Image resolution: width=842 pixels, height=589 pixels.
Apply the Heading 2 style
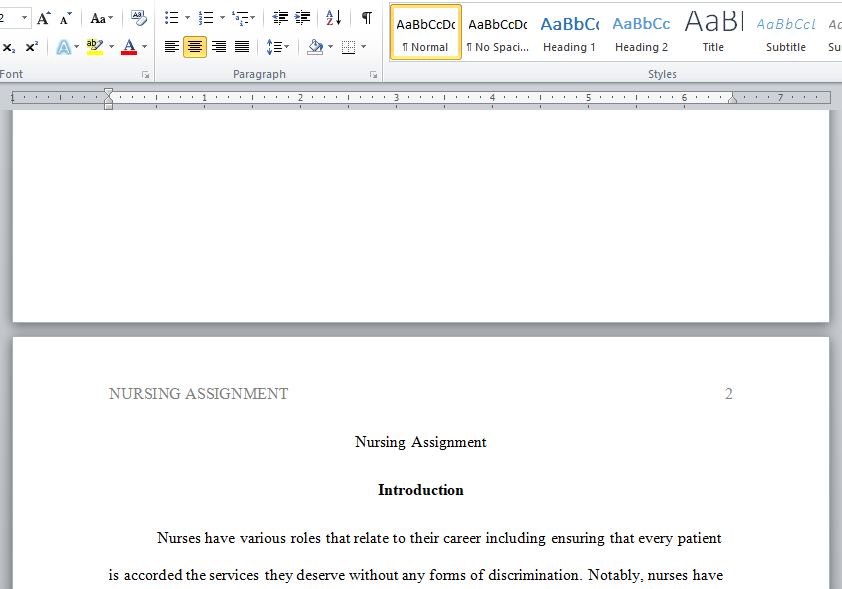pyautogui.click(x=641, y=32)
